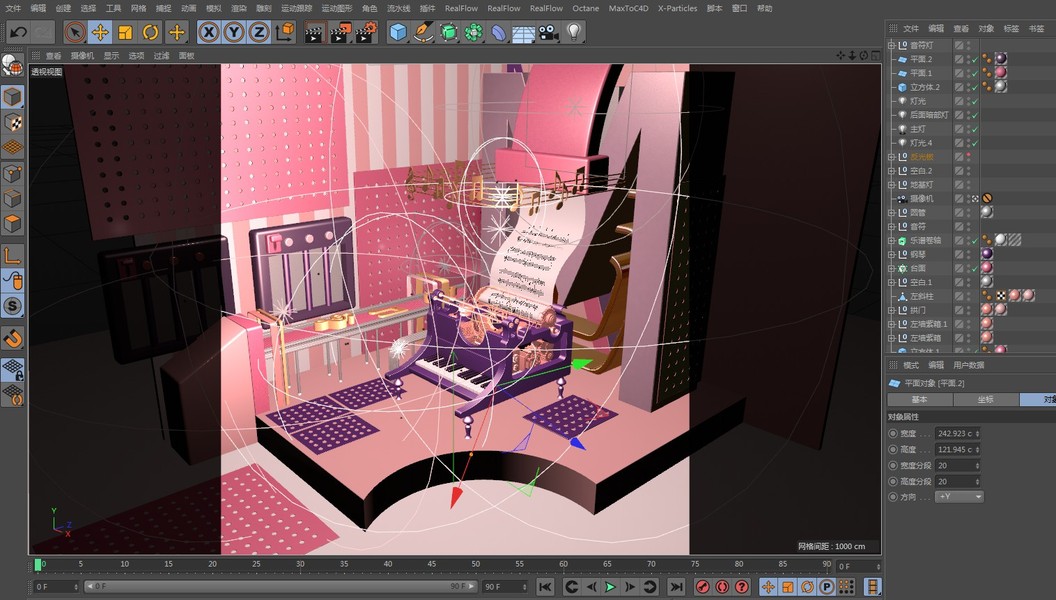
Task: Expand the 圆管 object group
Action: [892, 212]
